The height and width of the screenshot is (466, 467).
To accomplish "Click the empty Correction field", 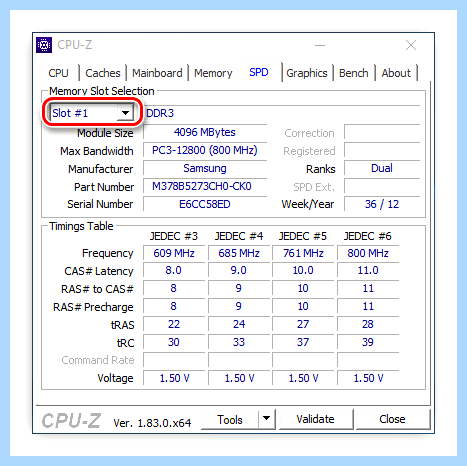I will point(382,132).
